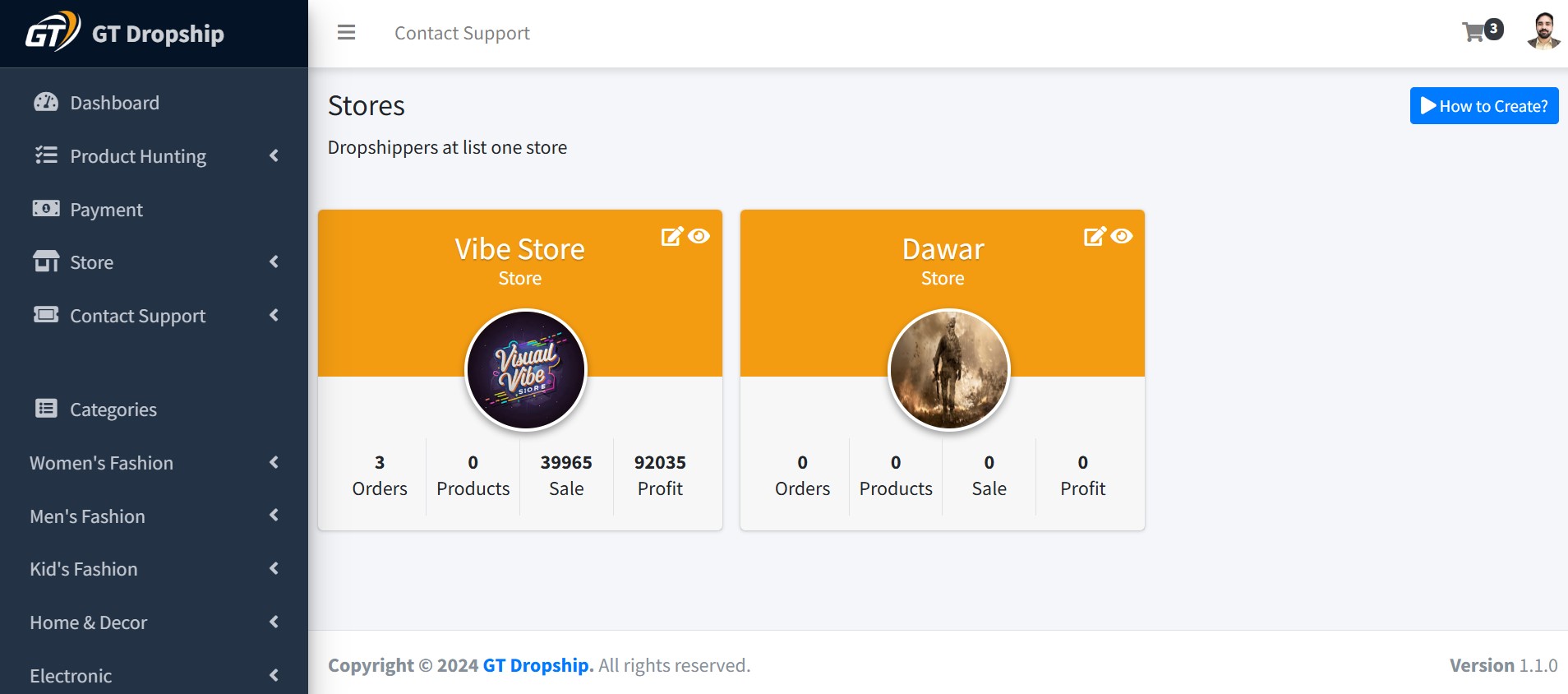
Task: Toggle view eye icon on Dawar store
Action: click(1122, 237)
